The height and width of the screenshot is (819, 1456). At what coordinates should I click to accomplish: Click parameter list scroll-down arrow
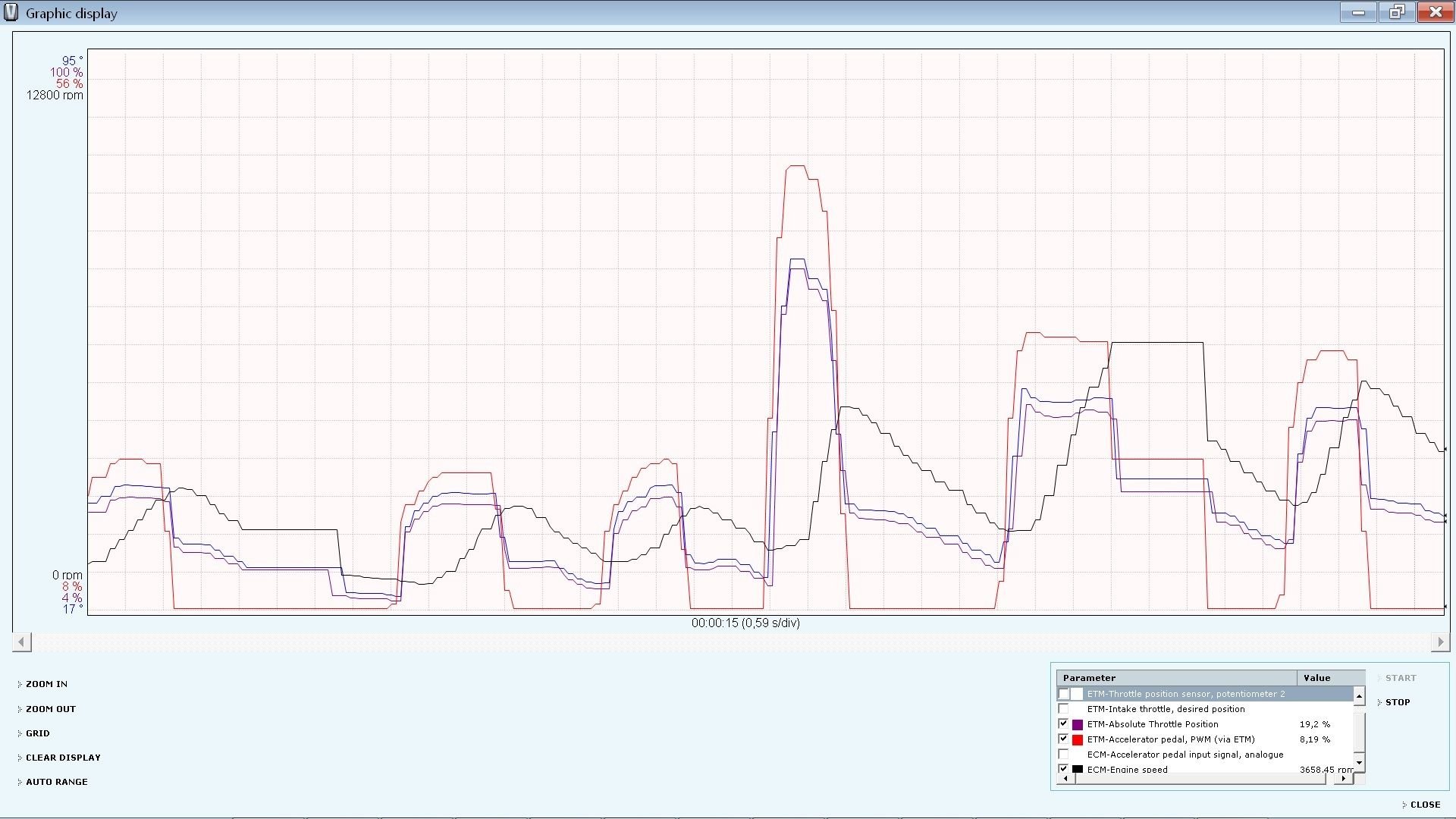(1359, 762)
